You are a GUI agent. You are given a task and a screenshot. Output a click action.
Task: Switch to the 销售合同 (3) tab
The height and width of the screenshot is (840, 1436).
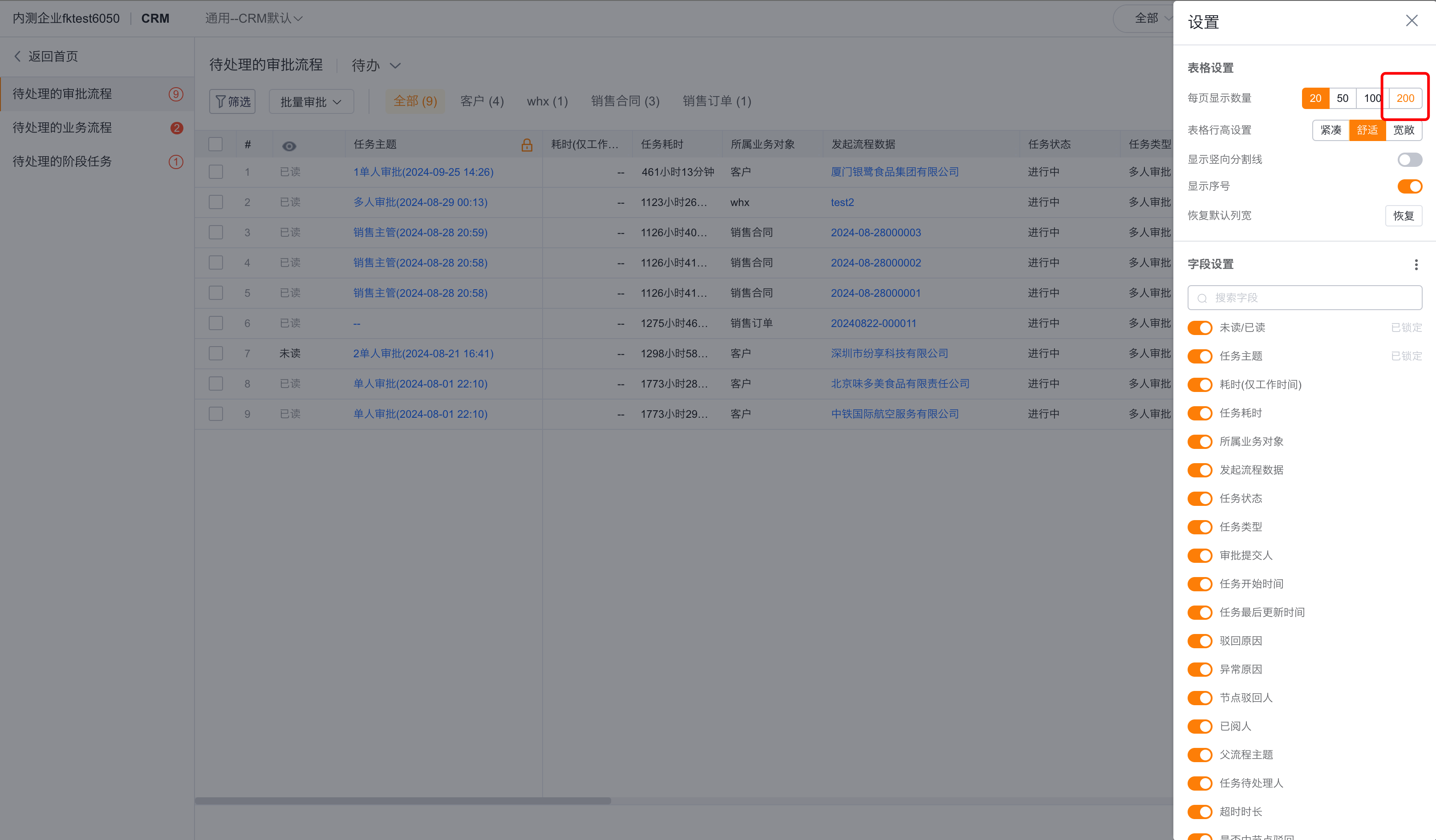[625, 101]
